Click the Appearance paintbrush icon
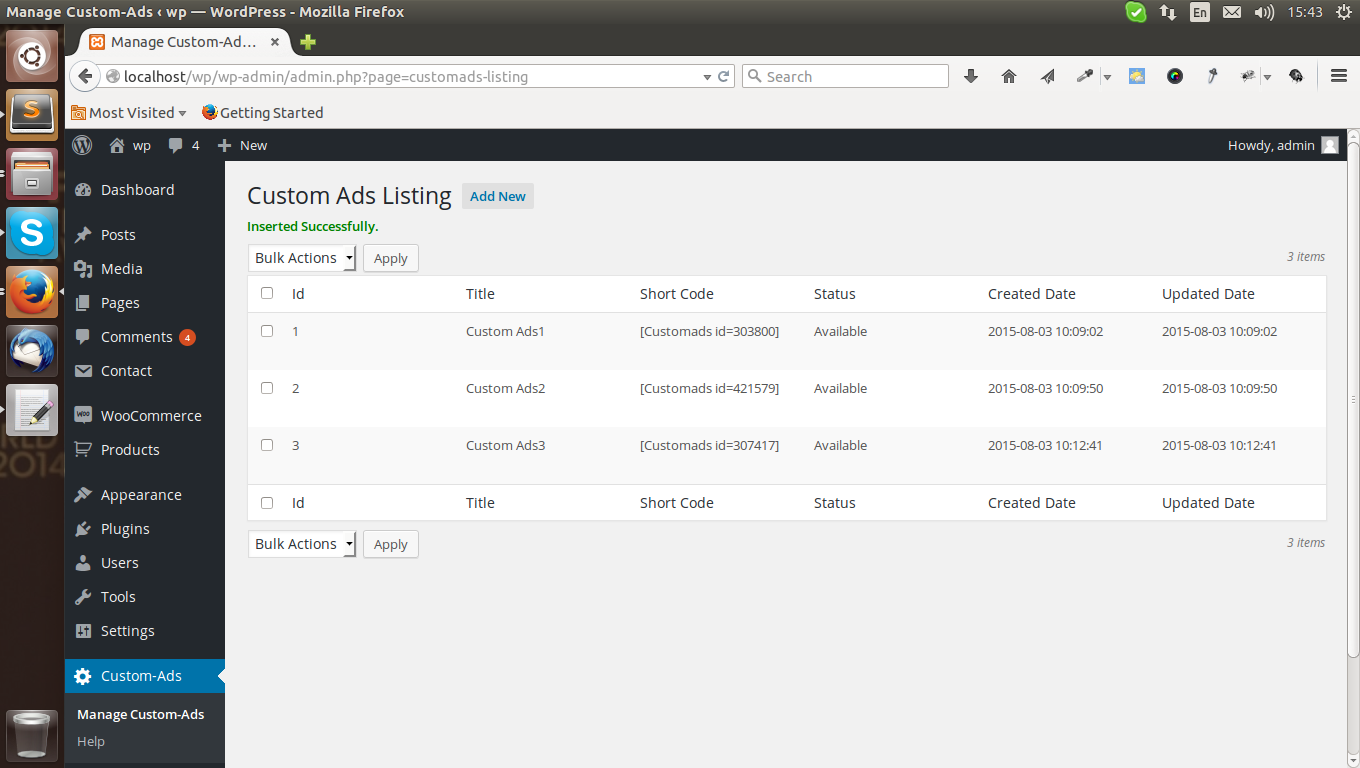Screen dimensions: 1360x768 pos(83,495)
